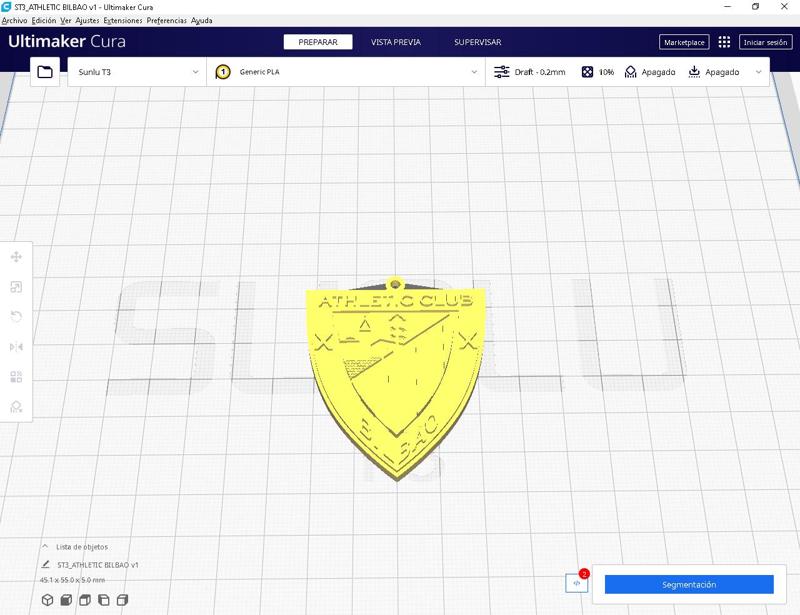Switch to right side view icon
The height and width of the screenshot is (615, 800).
[x=122, y=600]
